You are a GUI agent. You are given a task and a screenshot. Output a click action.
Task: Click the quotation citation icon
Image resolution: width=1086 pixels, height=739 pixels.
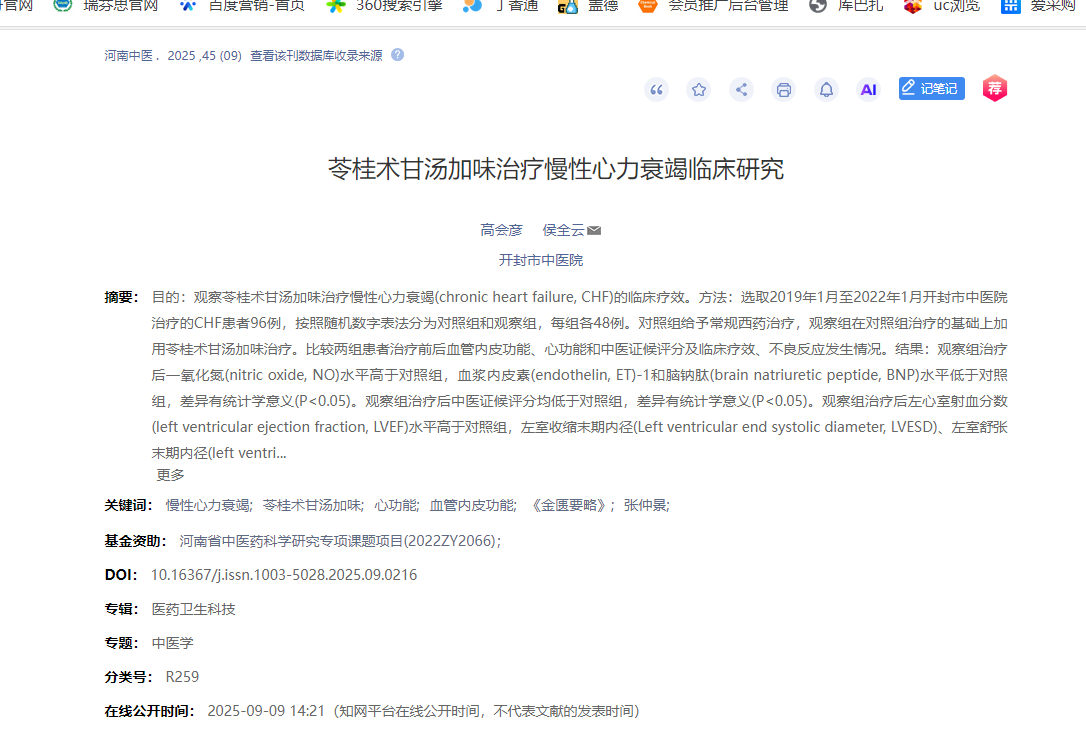(656, 89)
